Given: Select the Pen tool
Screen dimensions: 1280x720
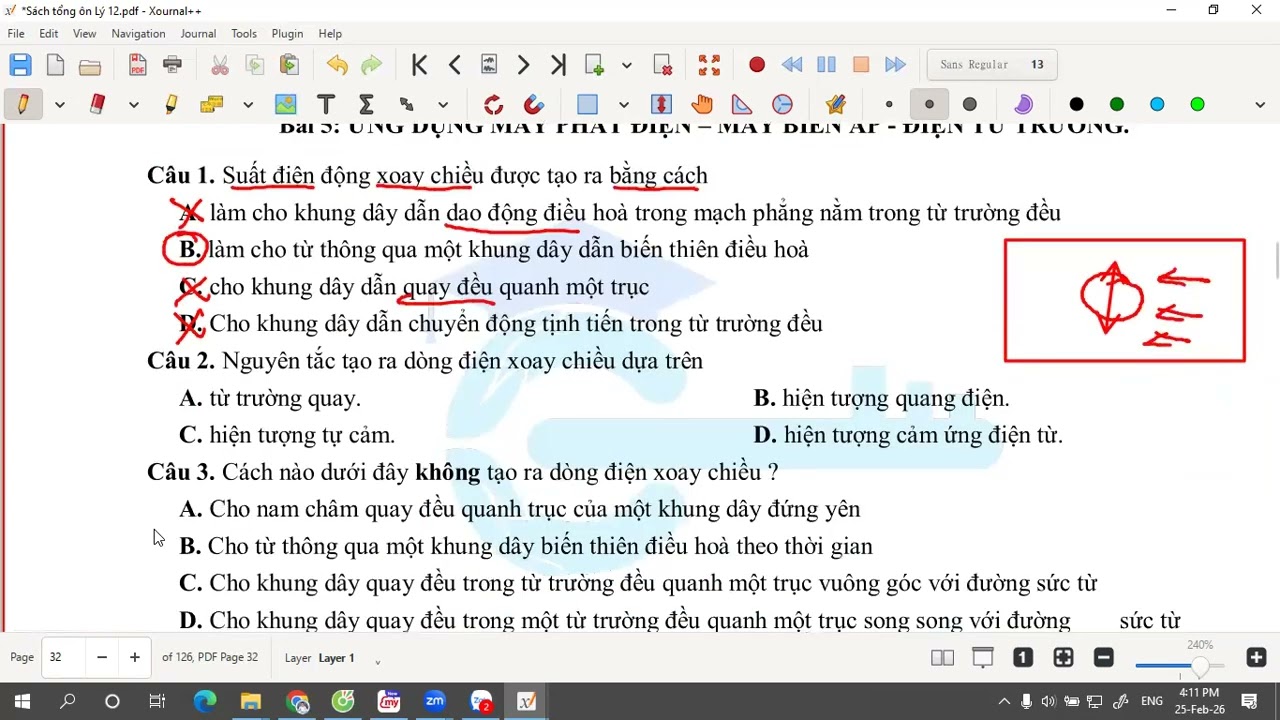Looking at the screenshot, I should [x=23, y=104].
